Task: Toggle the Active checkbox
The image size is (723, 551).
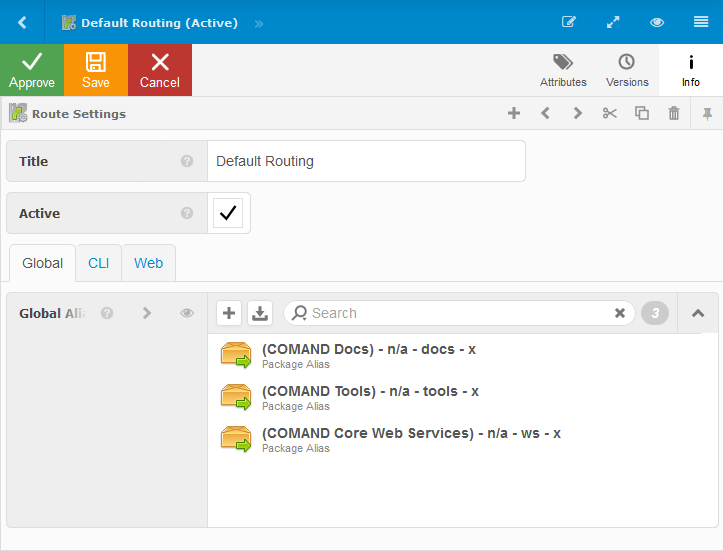Action: [228, 213]
